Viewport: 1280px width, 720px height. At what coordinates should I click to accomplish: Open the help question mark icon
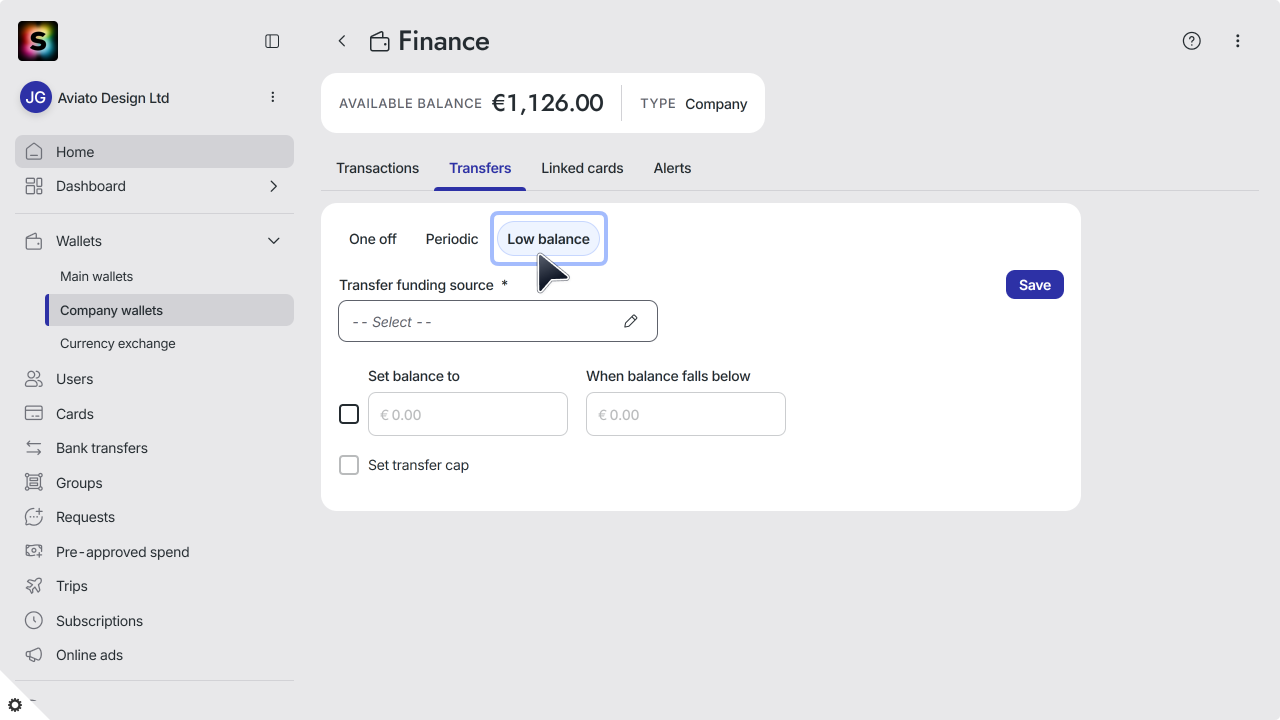(1191, 41)
